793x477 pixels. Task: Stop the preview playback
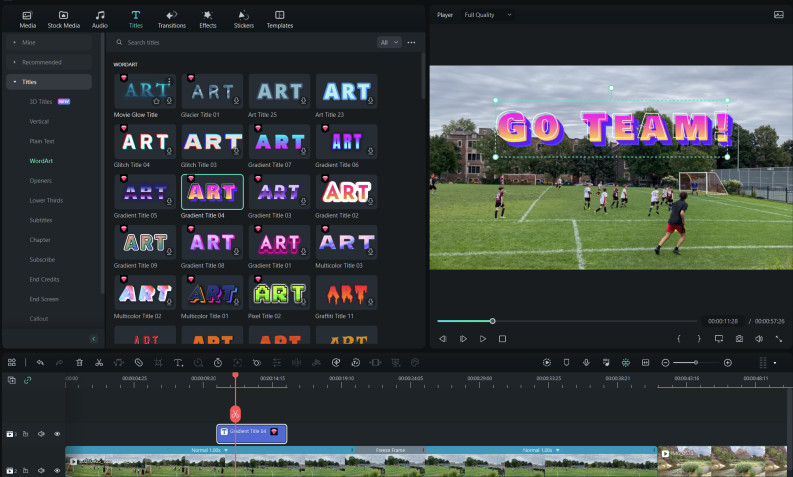tap(502, 339)
